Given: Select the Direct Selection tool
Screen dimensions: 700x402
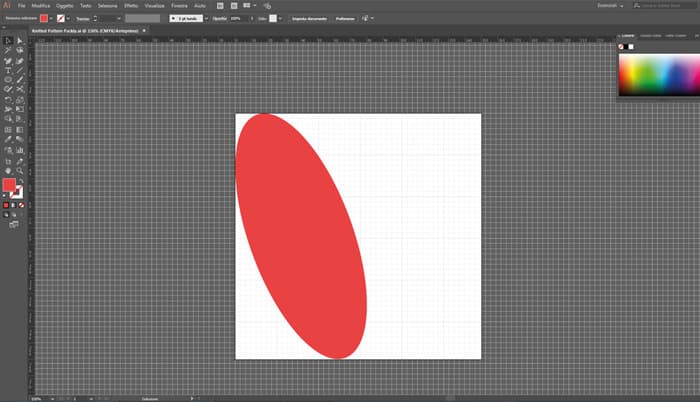Looking at the screenshot, I should tap(20, 41).
